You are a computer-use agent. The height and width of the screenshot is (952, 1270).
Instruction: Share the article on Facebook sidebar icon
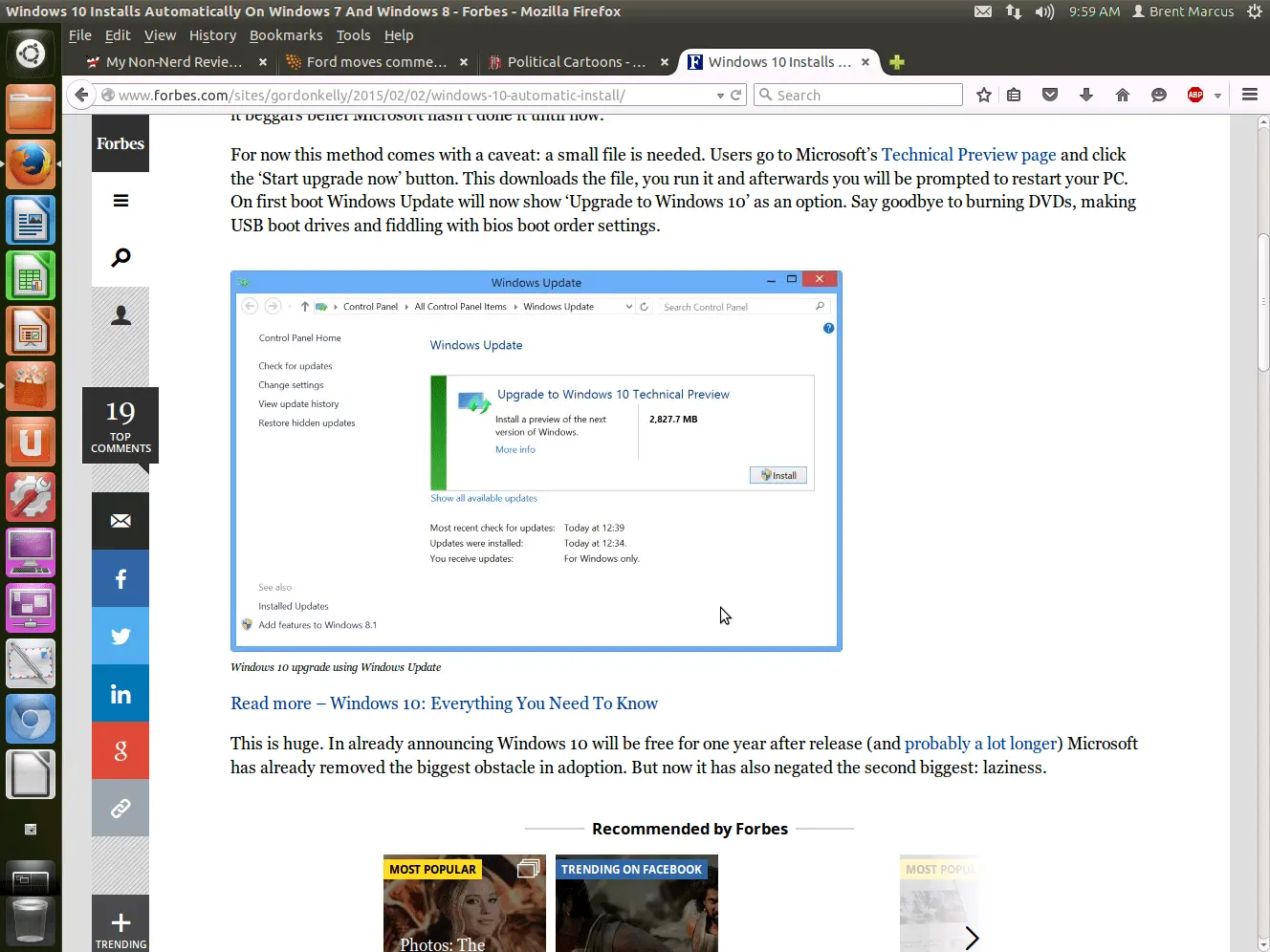[x=120, y=578]
